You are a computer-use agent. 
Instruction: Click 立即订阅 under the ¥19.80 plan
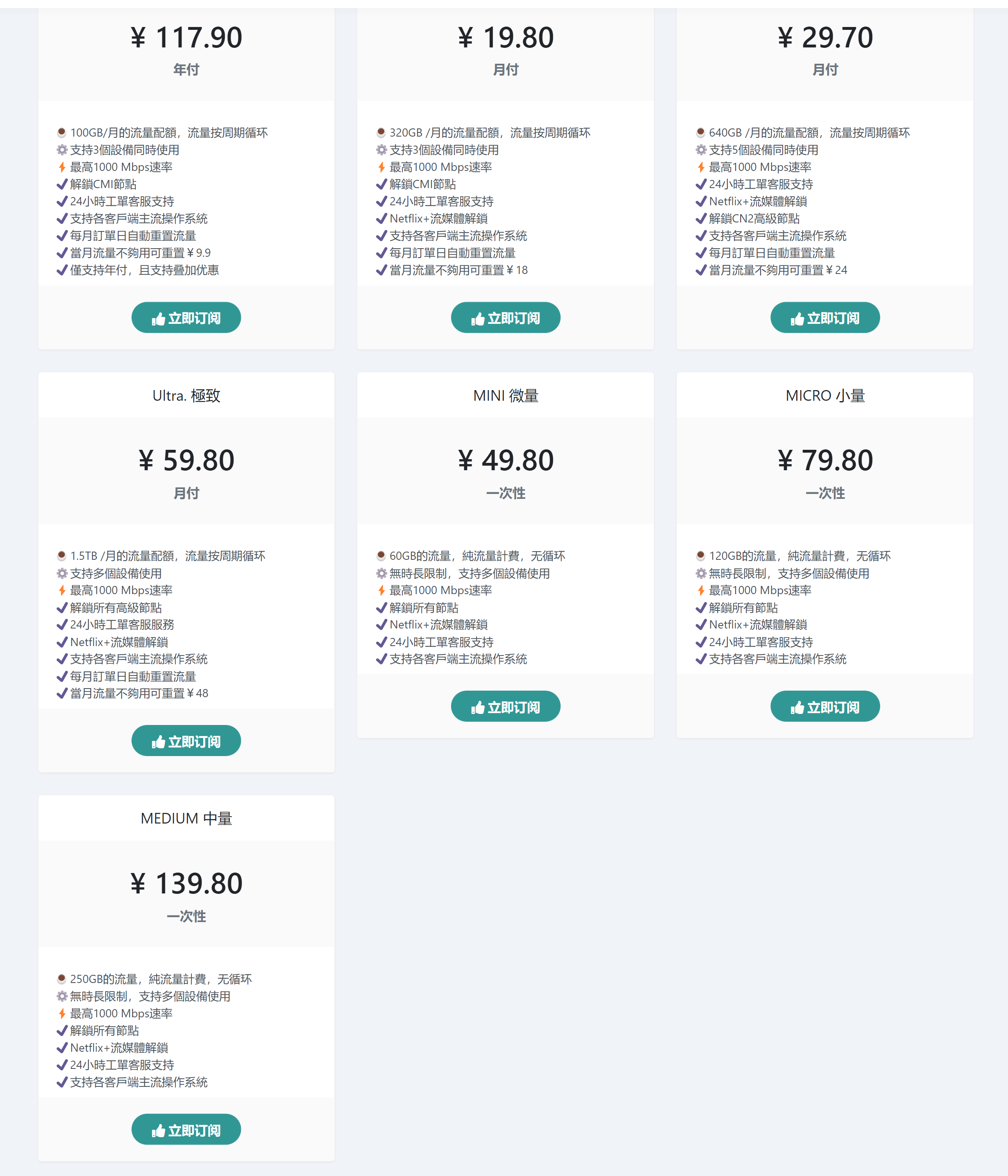click(505, 318)
